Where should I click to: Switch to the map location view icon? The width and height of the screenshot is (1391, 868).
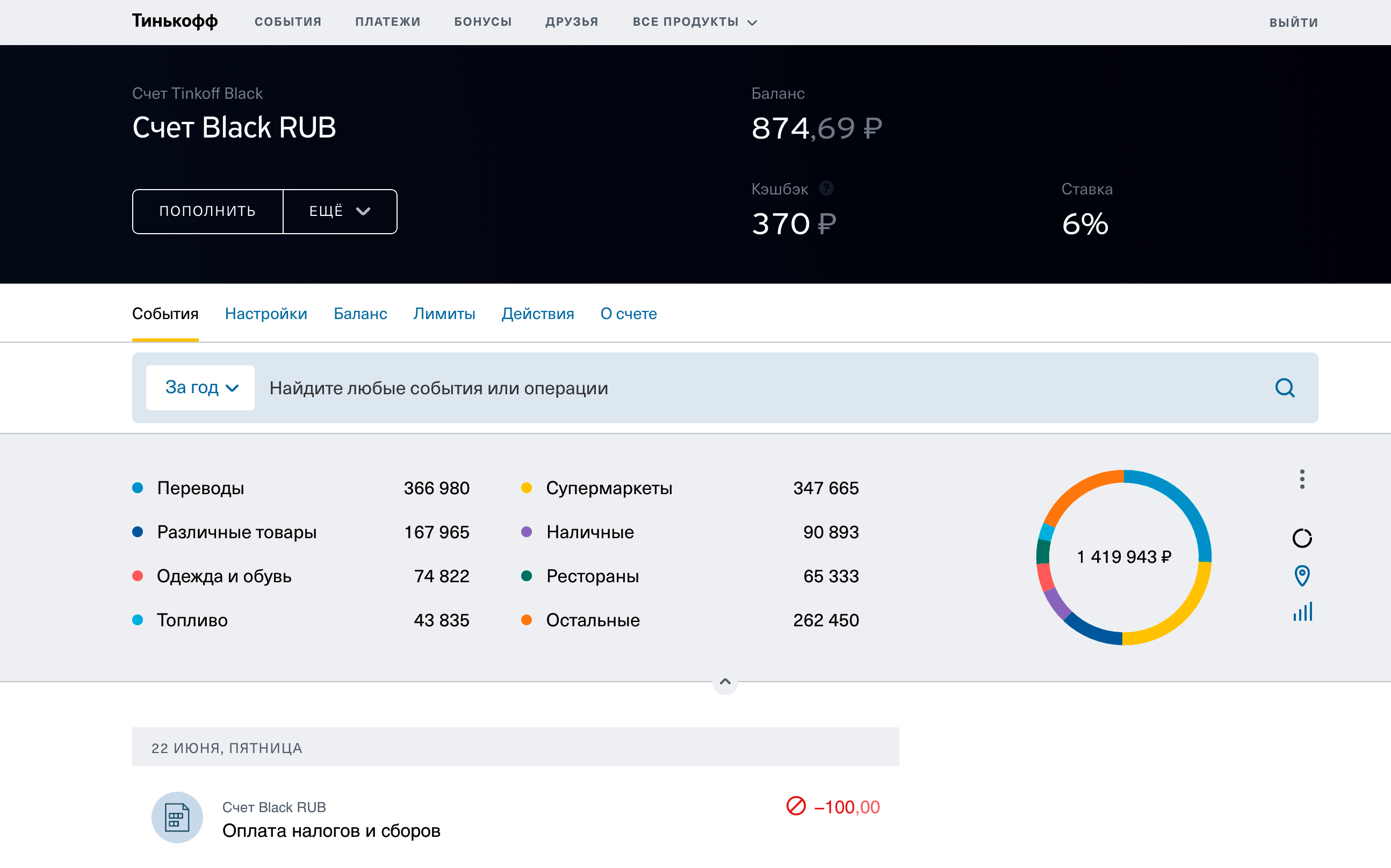coord(1301,575)
